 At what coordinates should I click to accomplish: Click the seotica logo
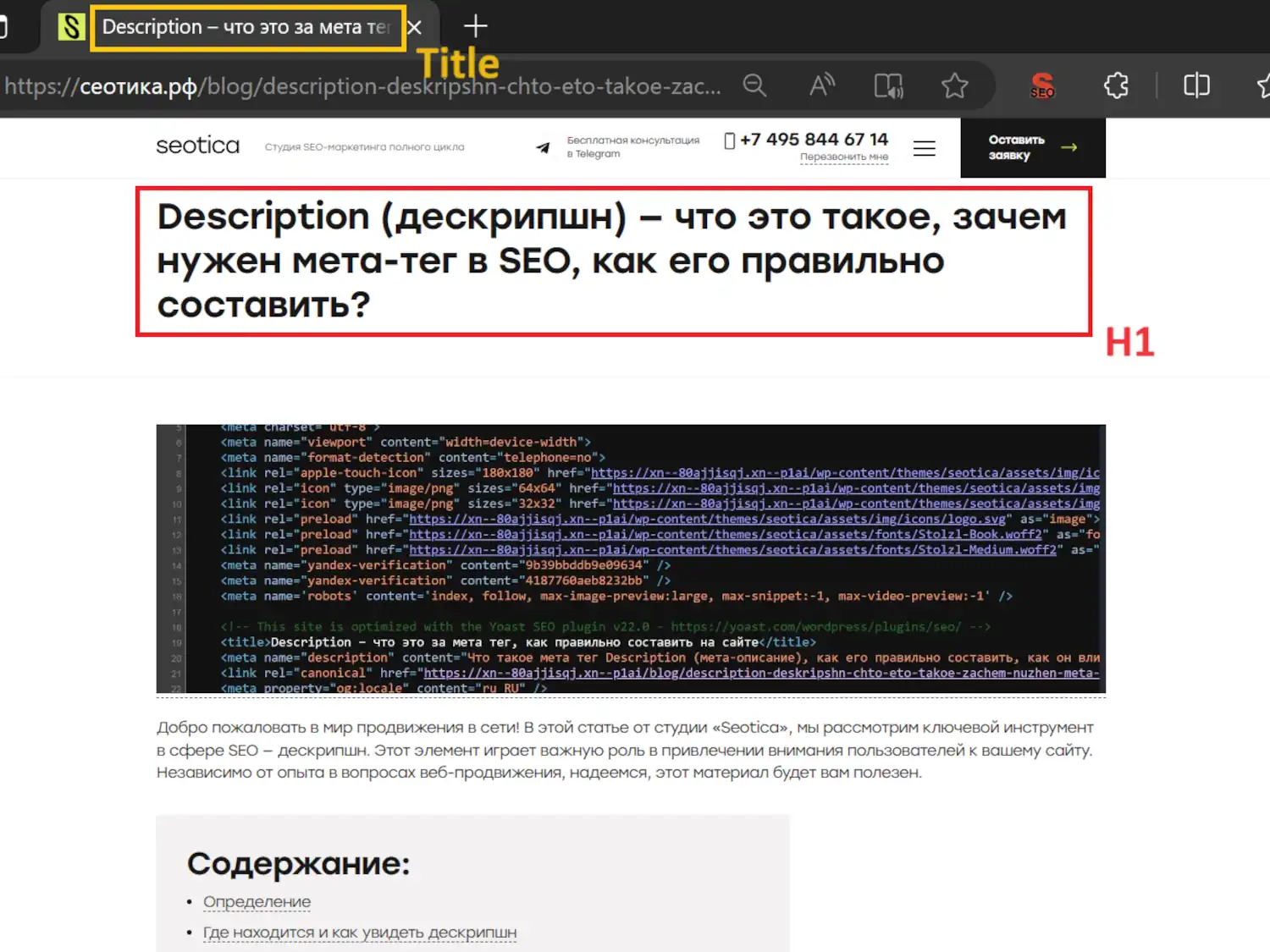(198, 146)
